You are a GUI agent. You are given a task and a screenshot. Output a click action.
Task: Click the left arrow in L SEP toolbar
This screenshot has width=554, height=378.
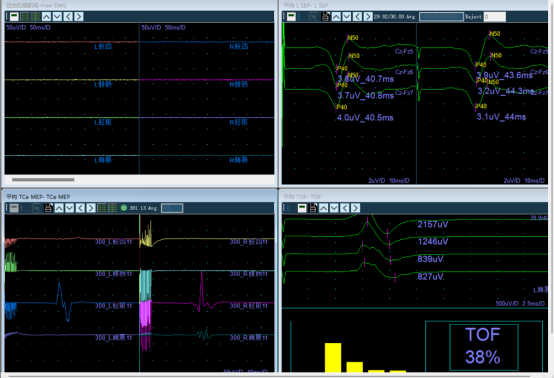357,16
